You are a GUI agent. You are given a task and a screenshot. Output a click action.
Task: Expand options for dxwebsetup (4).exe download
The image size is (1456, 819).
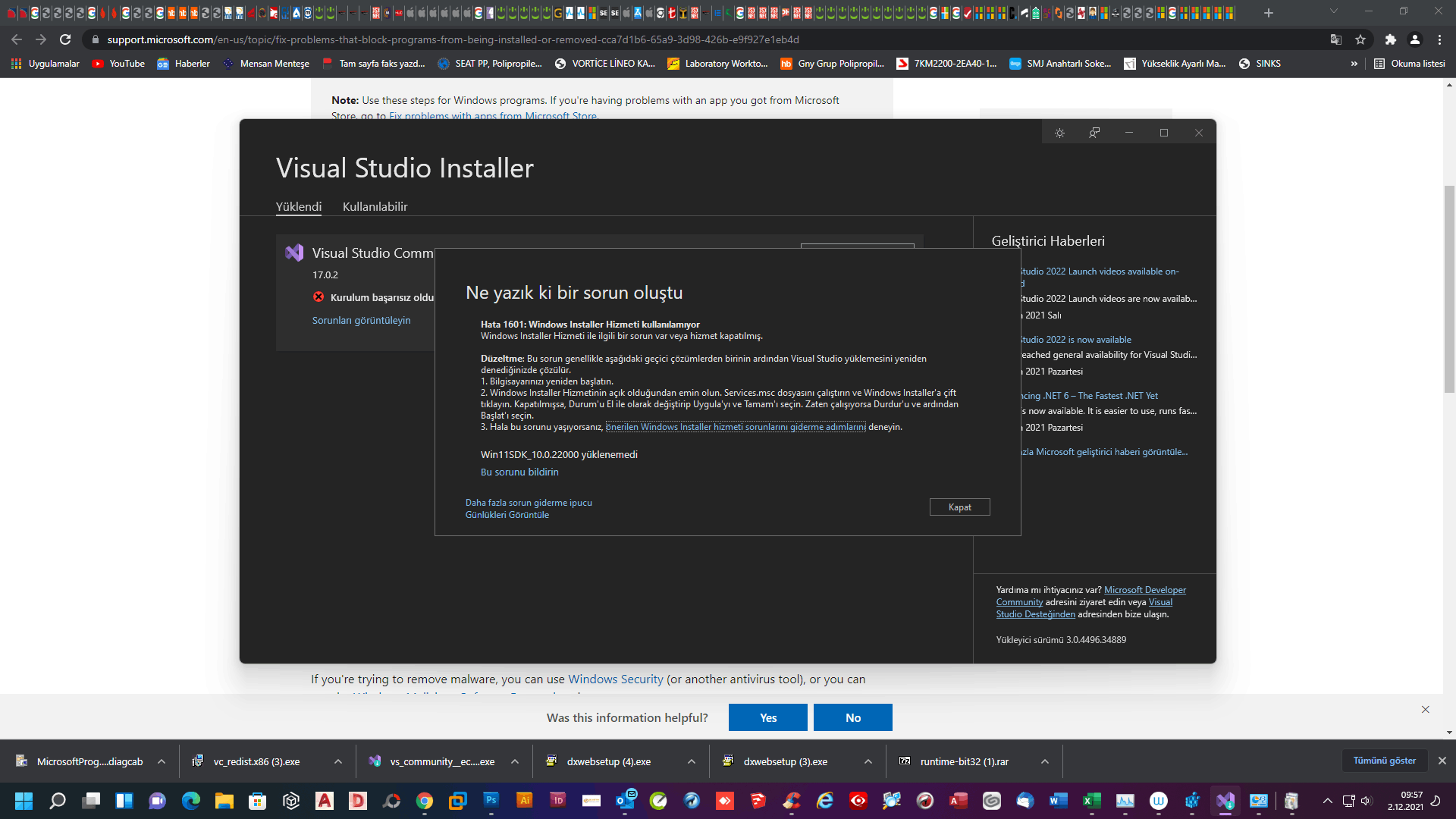point(692,761)
